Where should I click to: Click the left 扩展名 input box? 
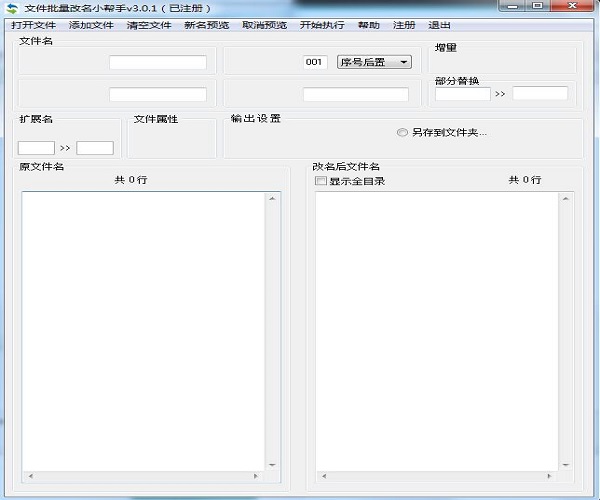(x=36, y=148)
